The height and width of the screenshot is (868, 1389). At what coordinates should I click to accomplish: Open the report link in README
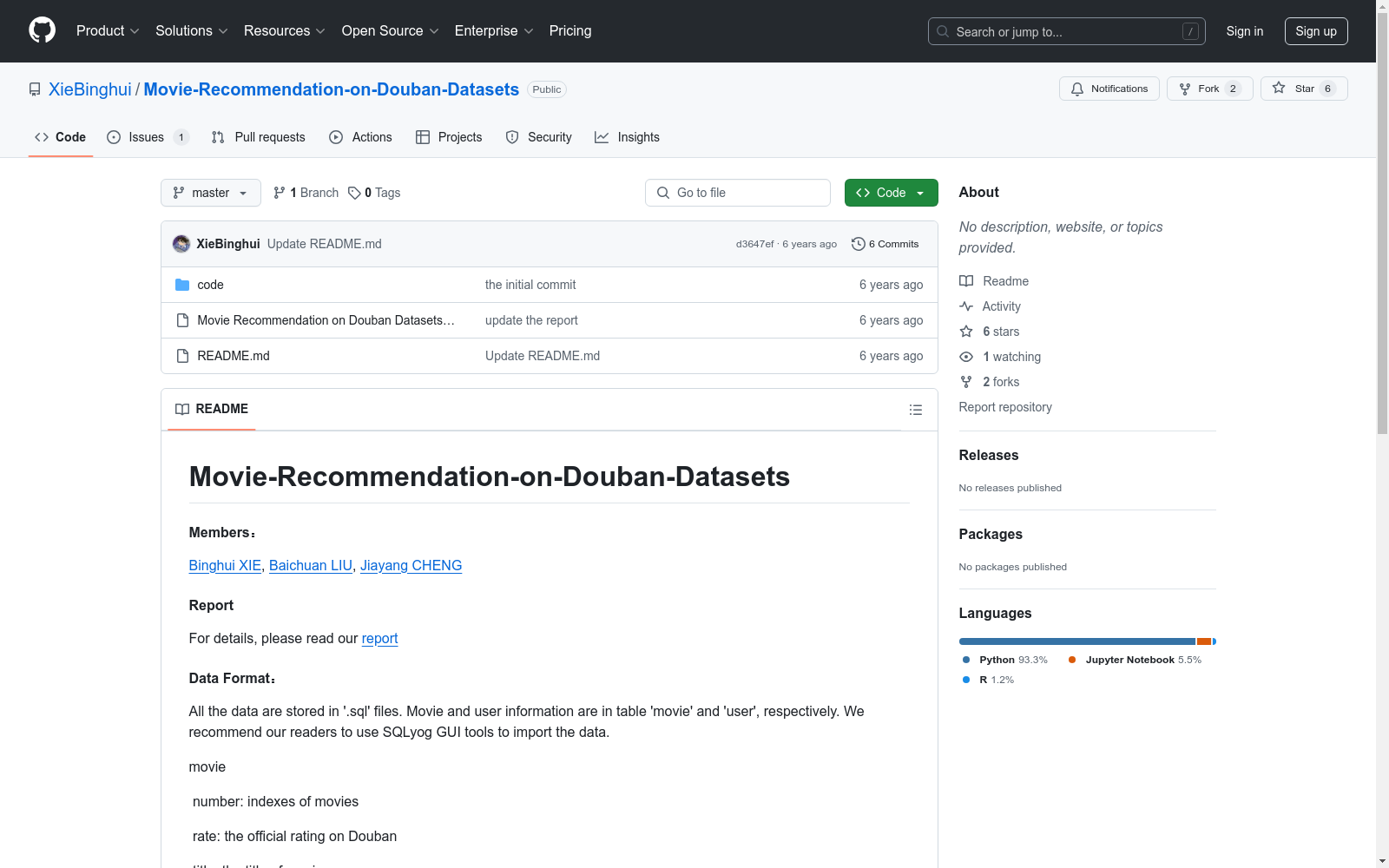pos(379,638)
